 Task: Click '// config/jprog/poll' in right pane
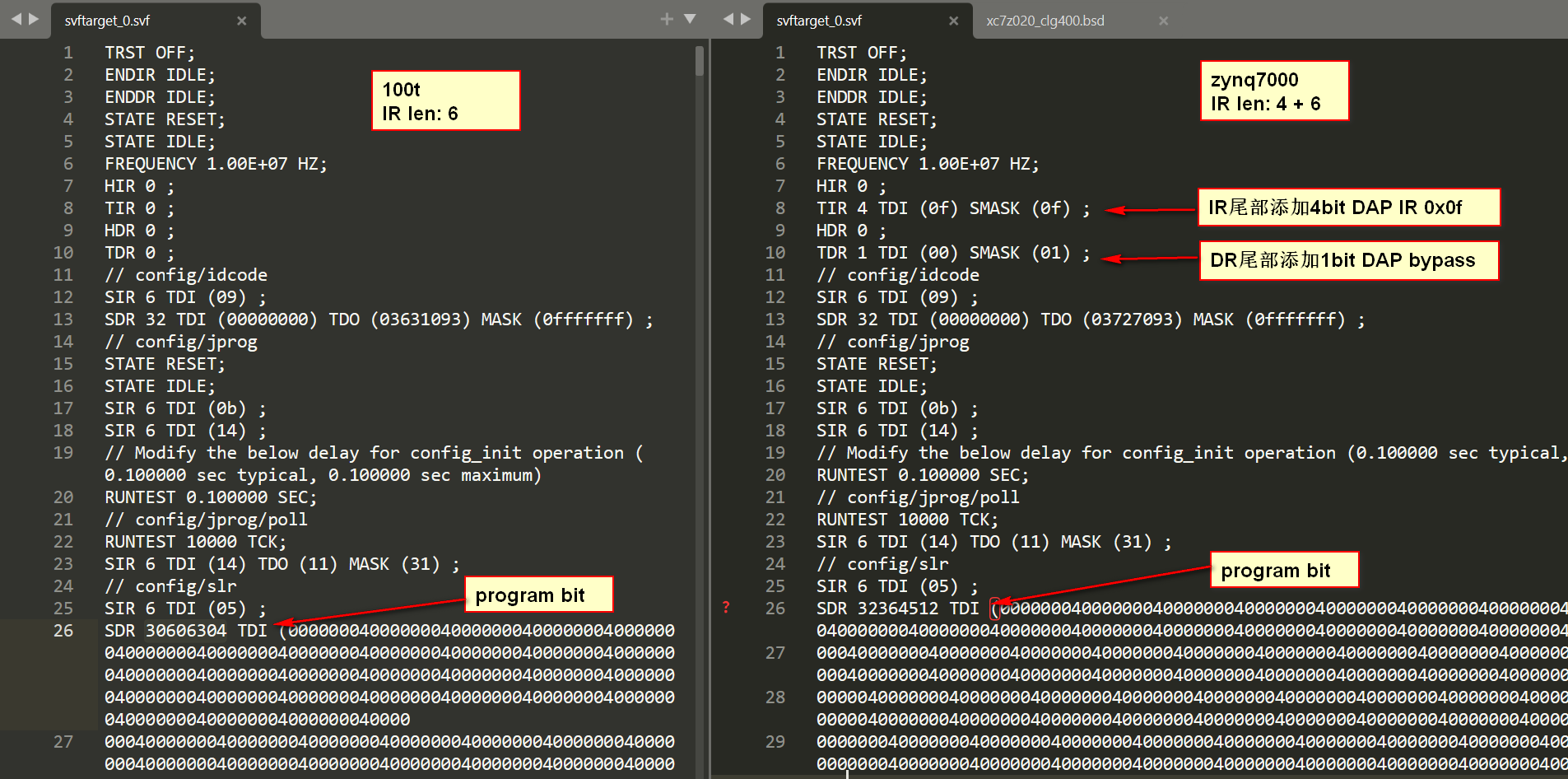(918, 498)
